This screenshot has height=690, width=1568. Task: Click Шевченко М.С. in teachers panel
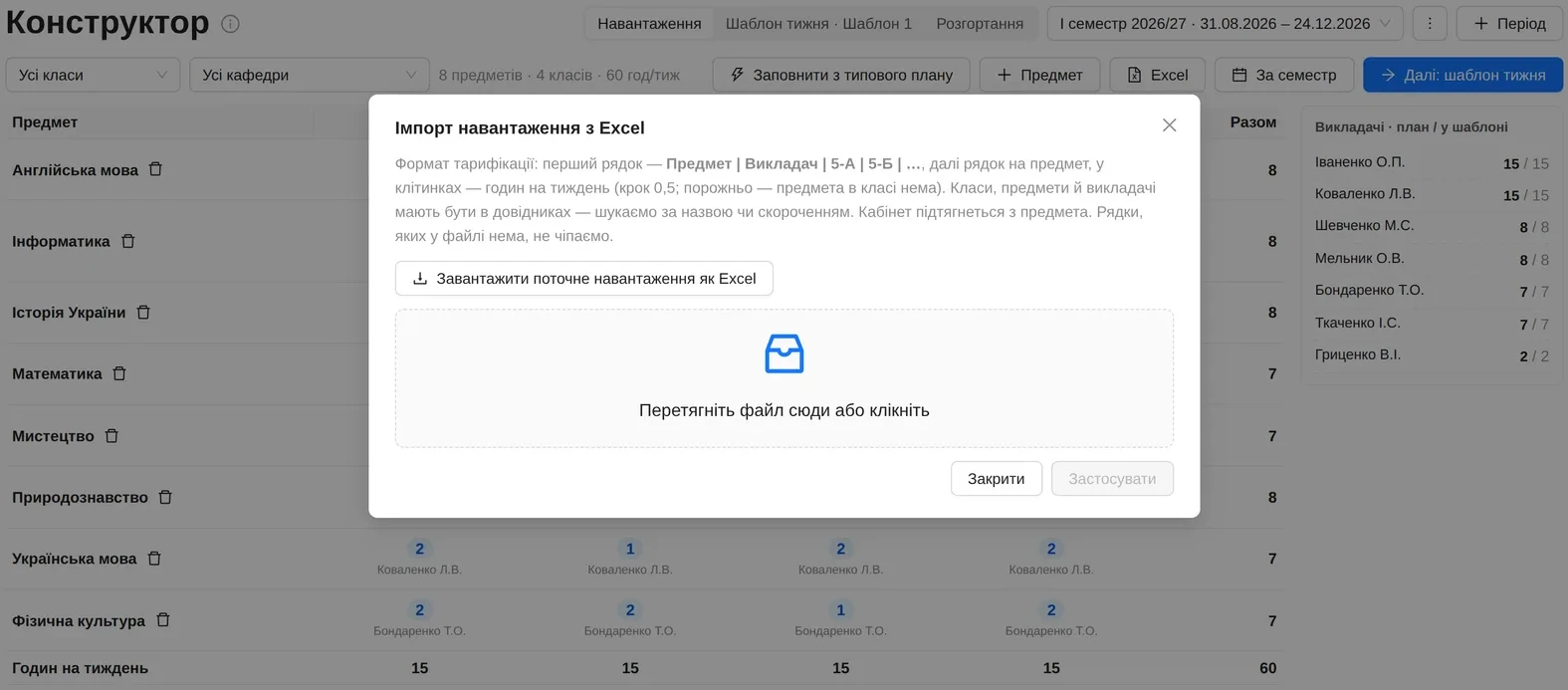tap(1364, 225)
